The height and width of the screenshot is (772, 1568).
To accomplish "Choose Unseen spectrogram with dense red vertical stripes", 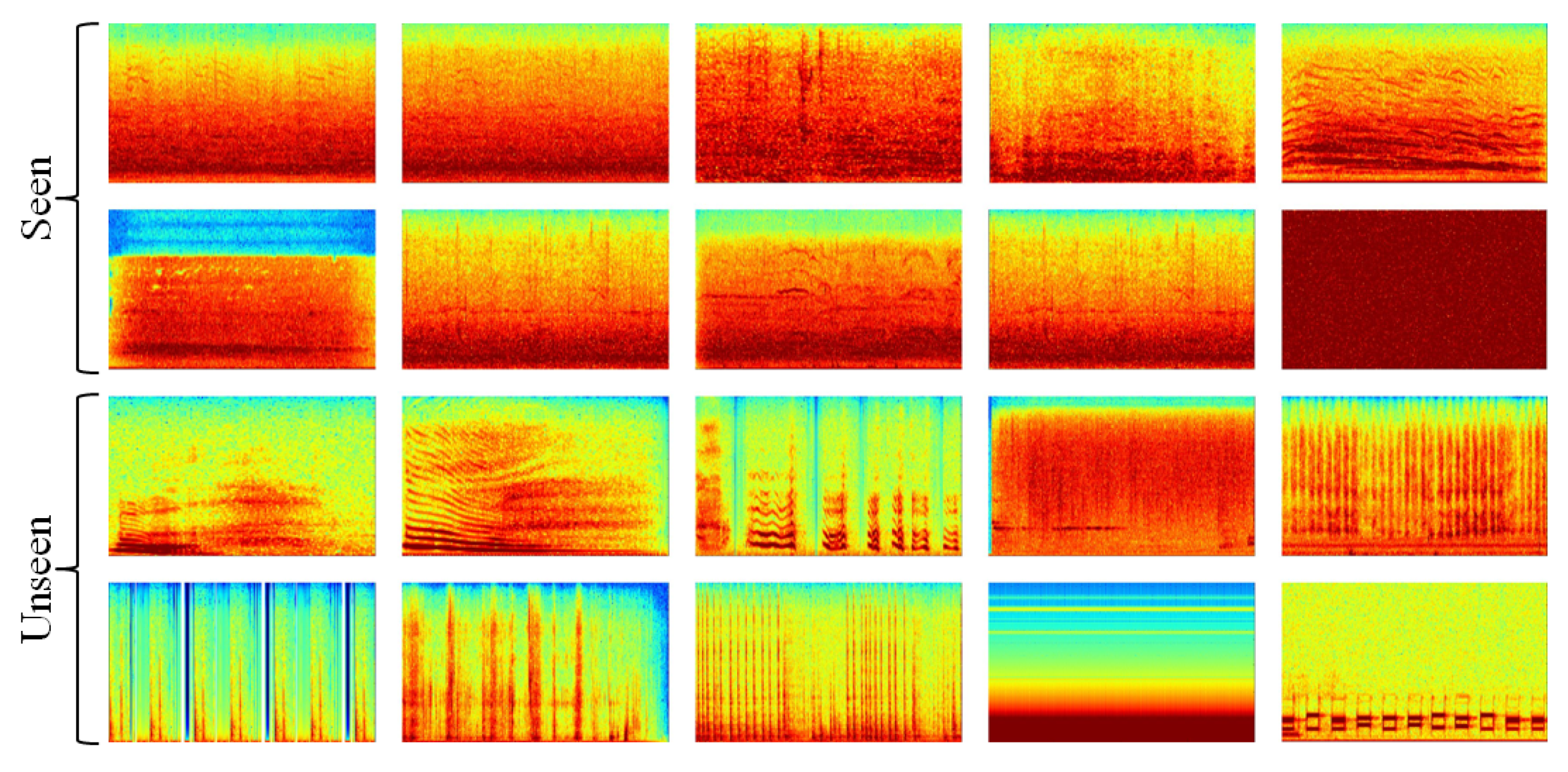I will coord(1414,475).
